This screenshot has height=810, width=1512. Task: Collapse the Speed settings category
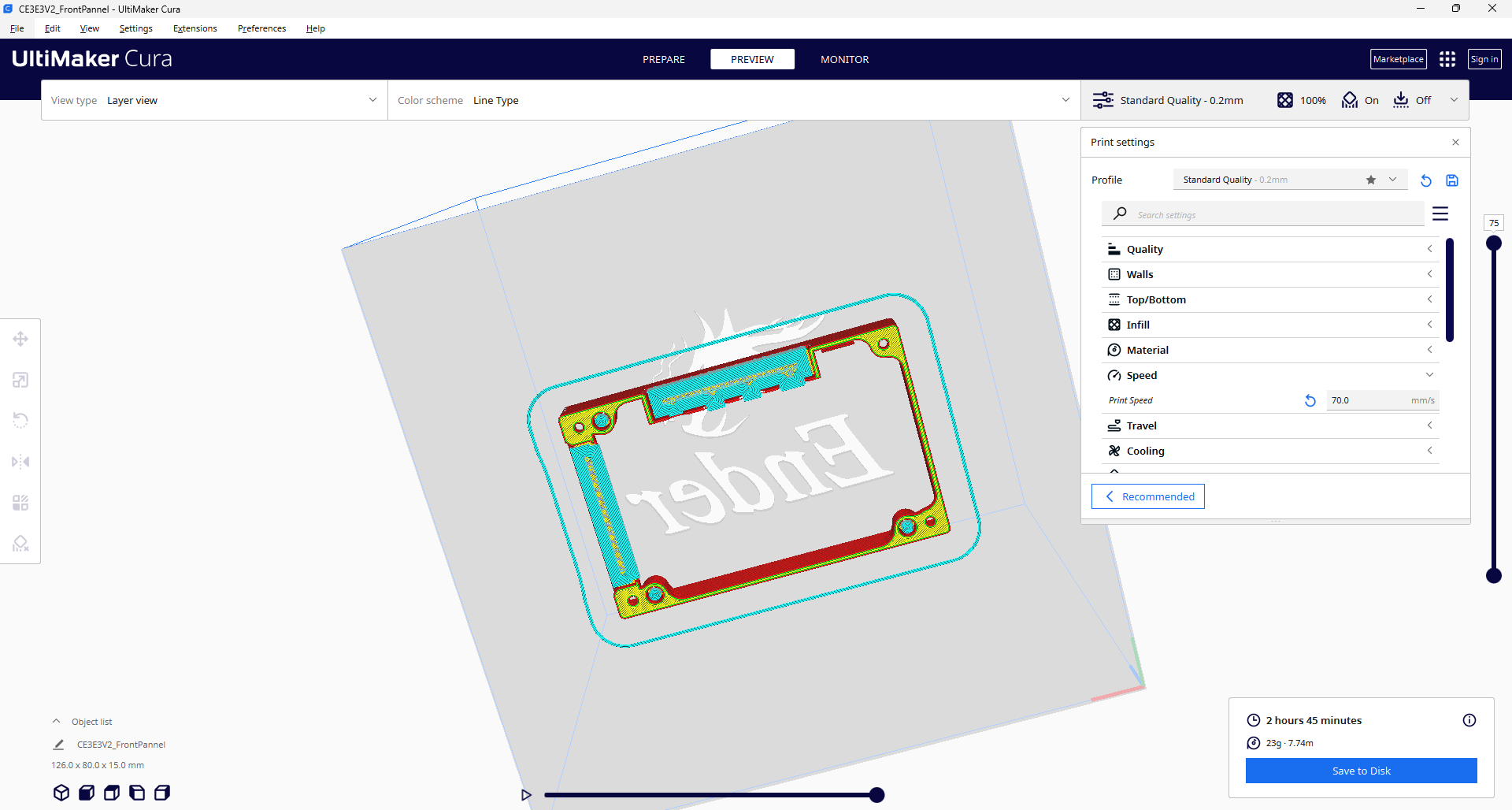coord(1270,375)
